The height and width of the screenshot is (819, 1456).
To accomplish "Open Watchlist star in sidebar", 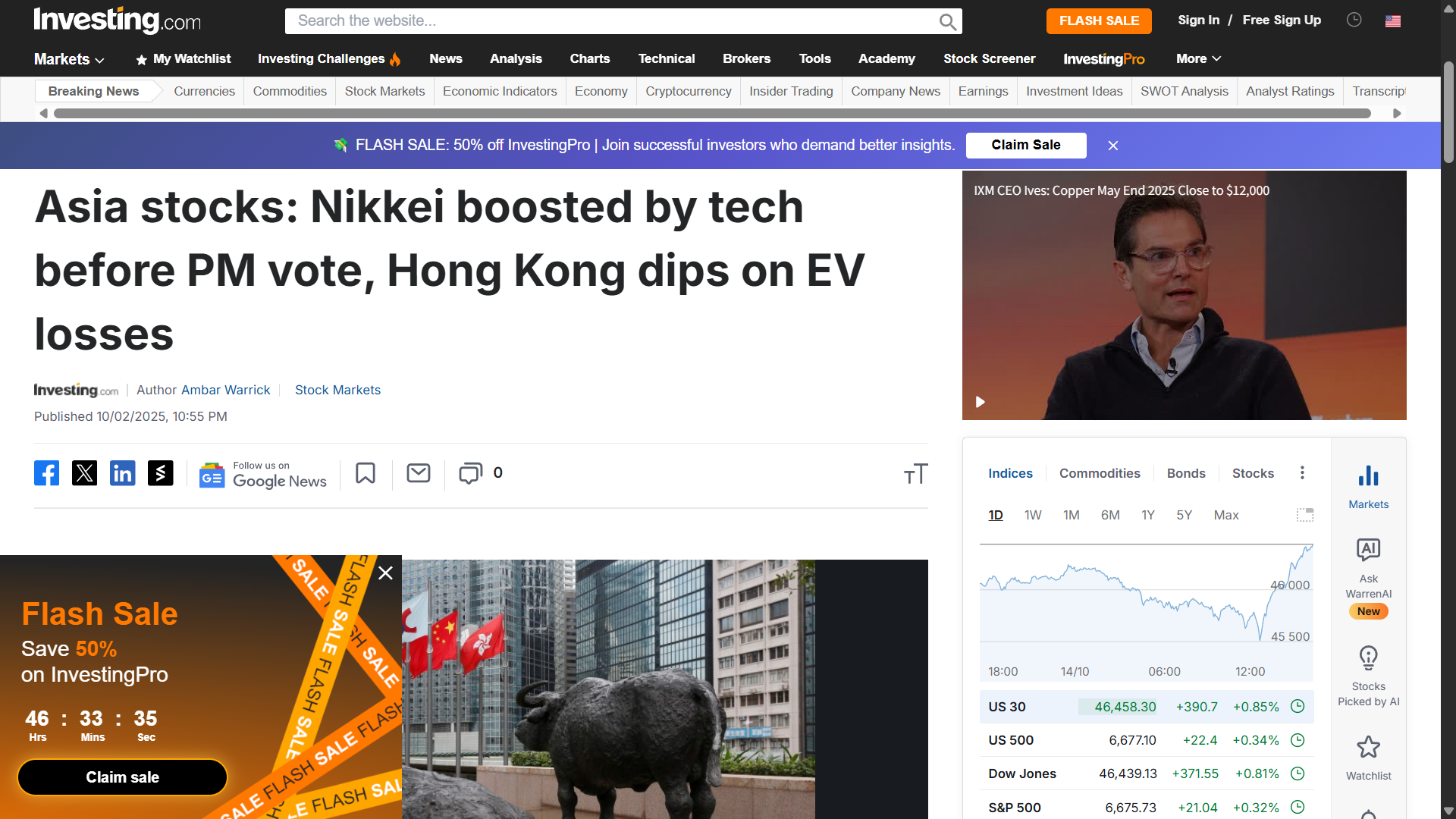I will (1368, 758).
